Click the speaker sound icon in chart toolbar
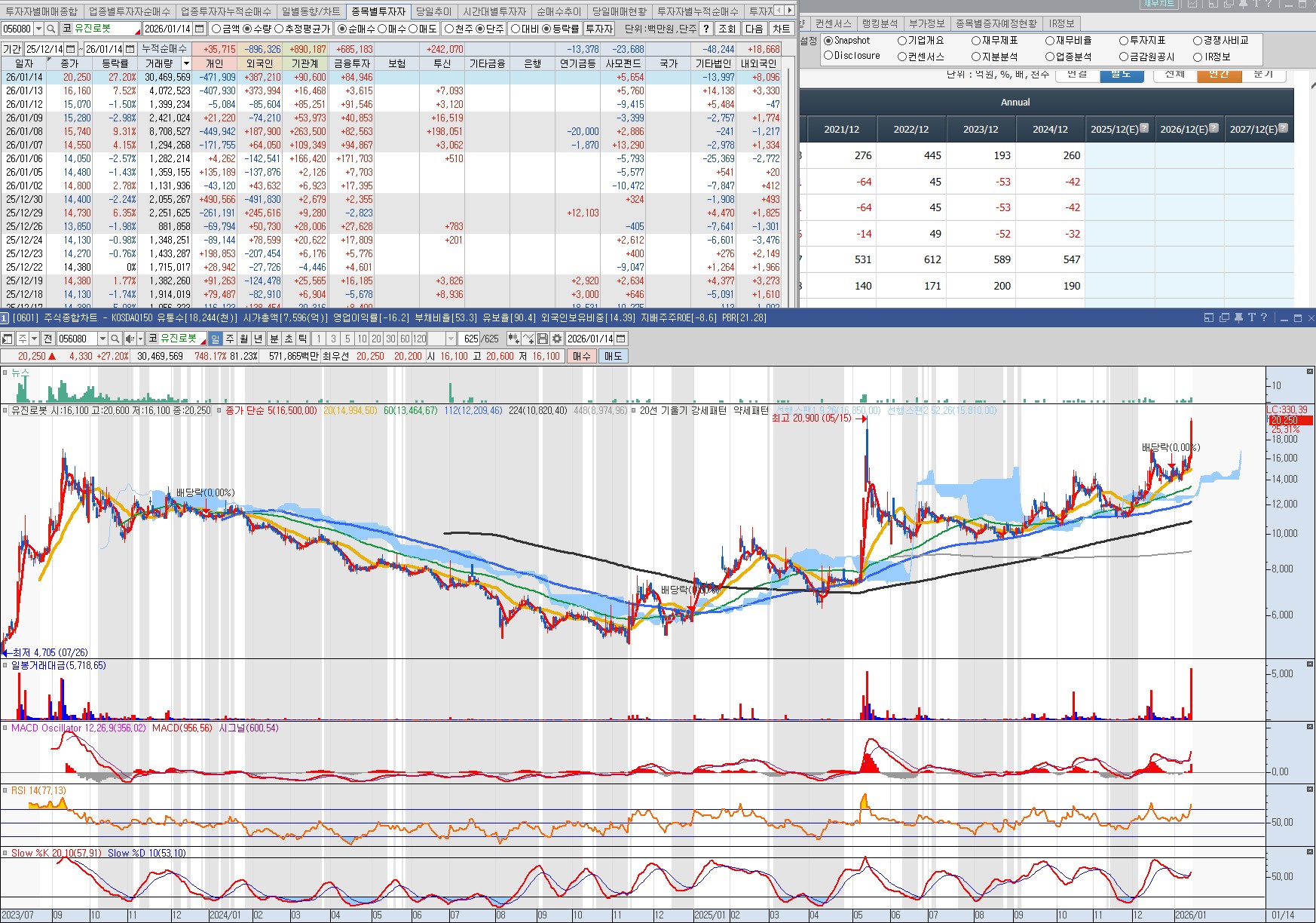This screenshot has width=1316, height=923. pyautogui.click(x=130, y=339)
